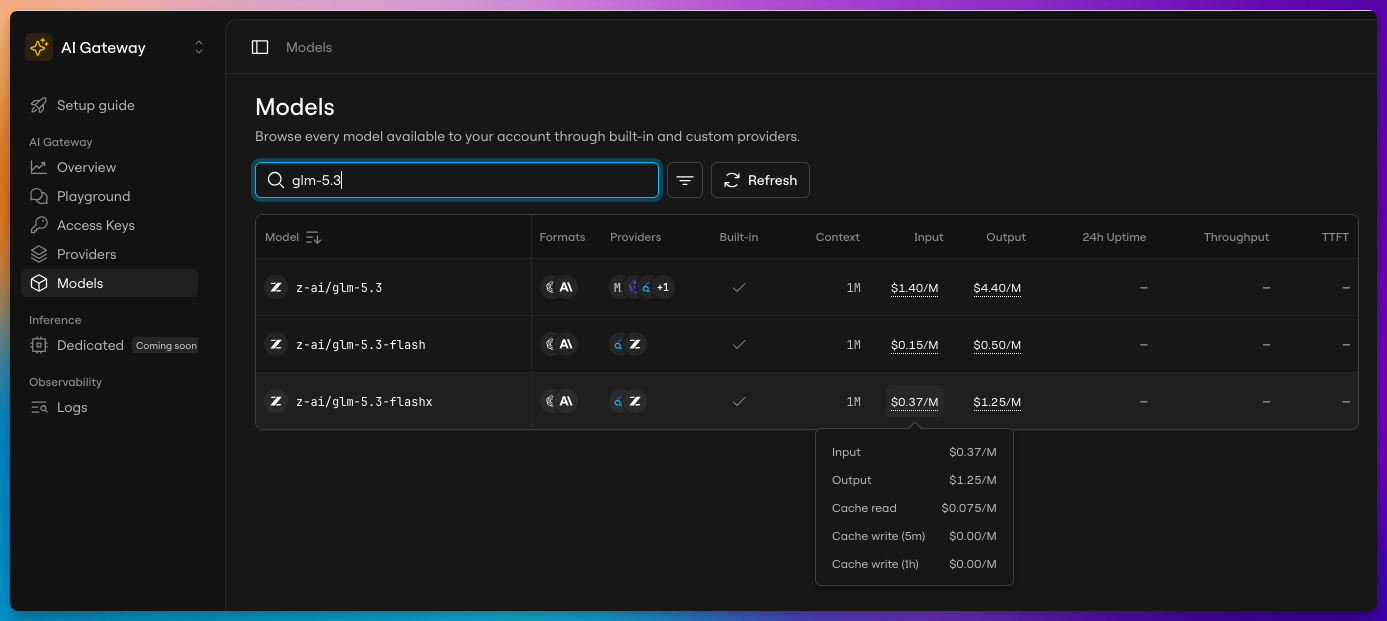Click the Z logo of z-ai/glm-5.3
The image size is (1387, 621).
coord(276,288)
